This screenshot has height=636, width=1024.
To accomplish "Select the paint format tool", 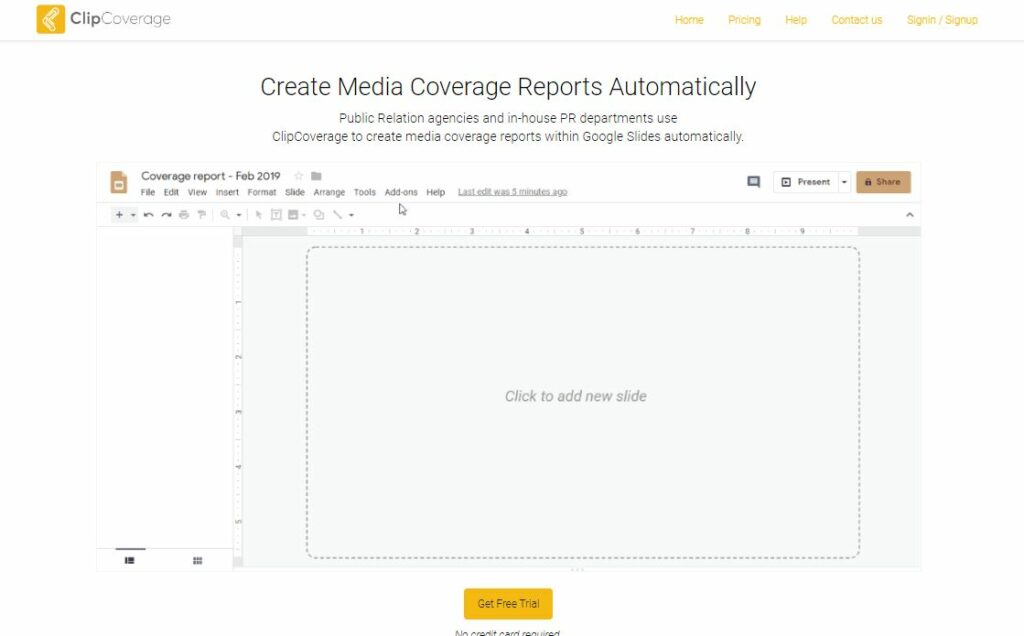I will [201, 214].
